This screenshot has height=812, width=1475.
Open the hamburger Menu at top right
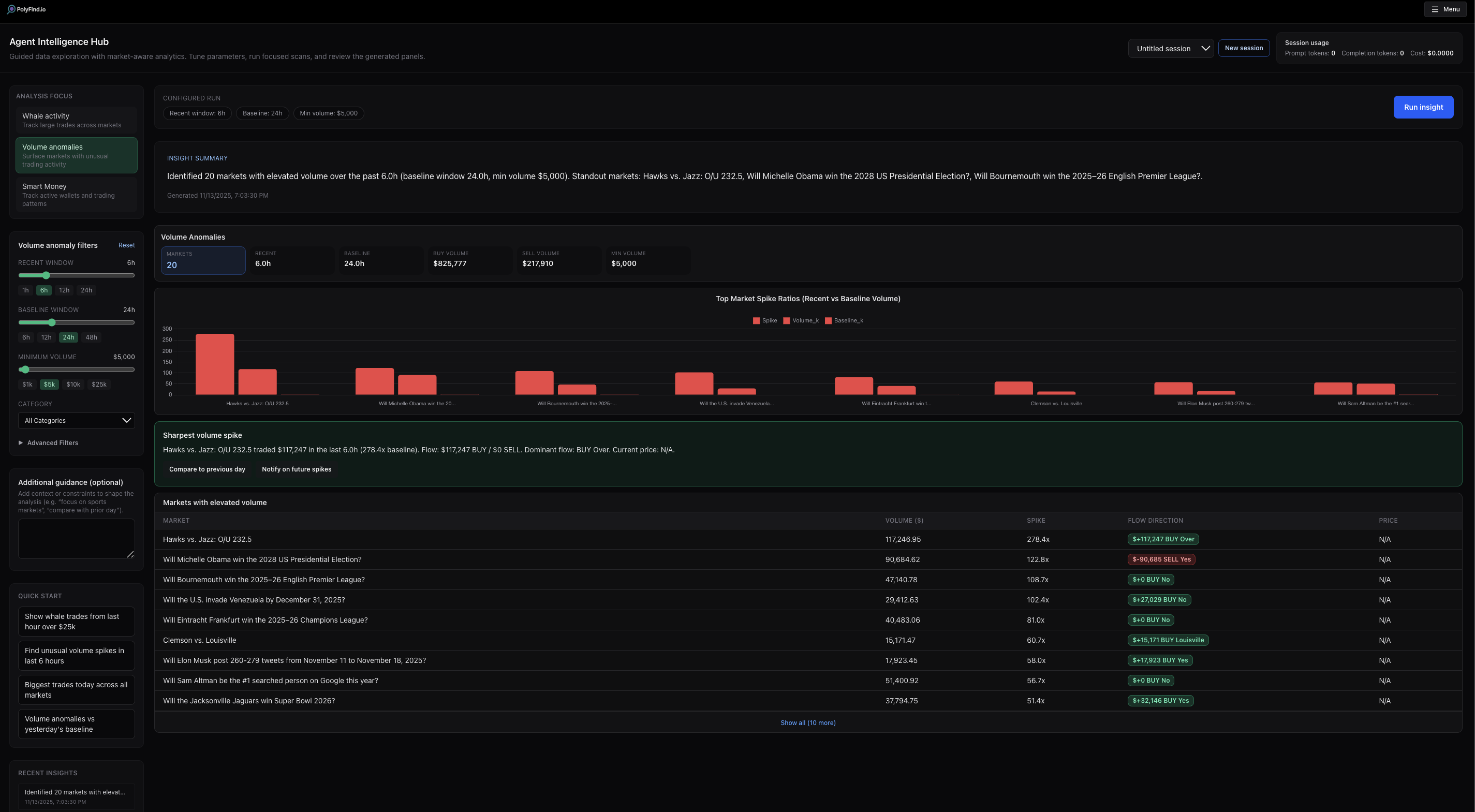[x=1445, y=9]
